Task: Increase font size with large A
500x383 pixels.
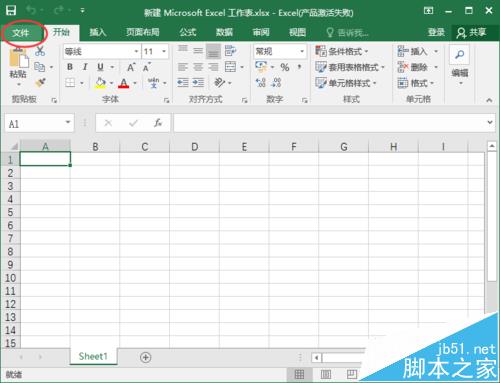Action: tap(131, 67)
